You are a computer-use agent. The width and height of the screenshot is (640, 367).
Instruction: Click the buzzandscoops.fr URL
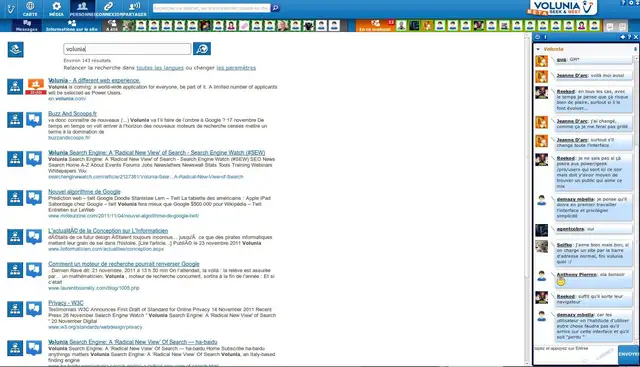(x=69, y=138)
